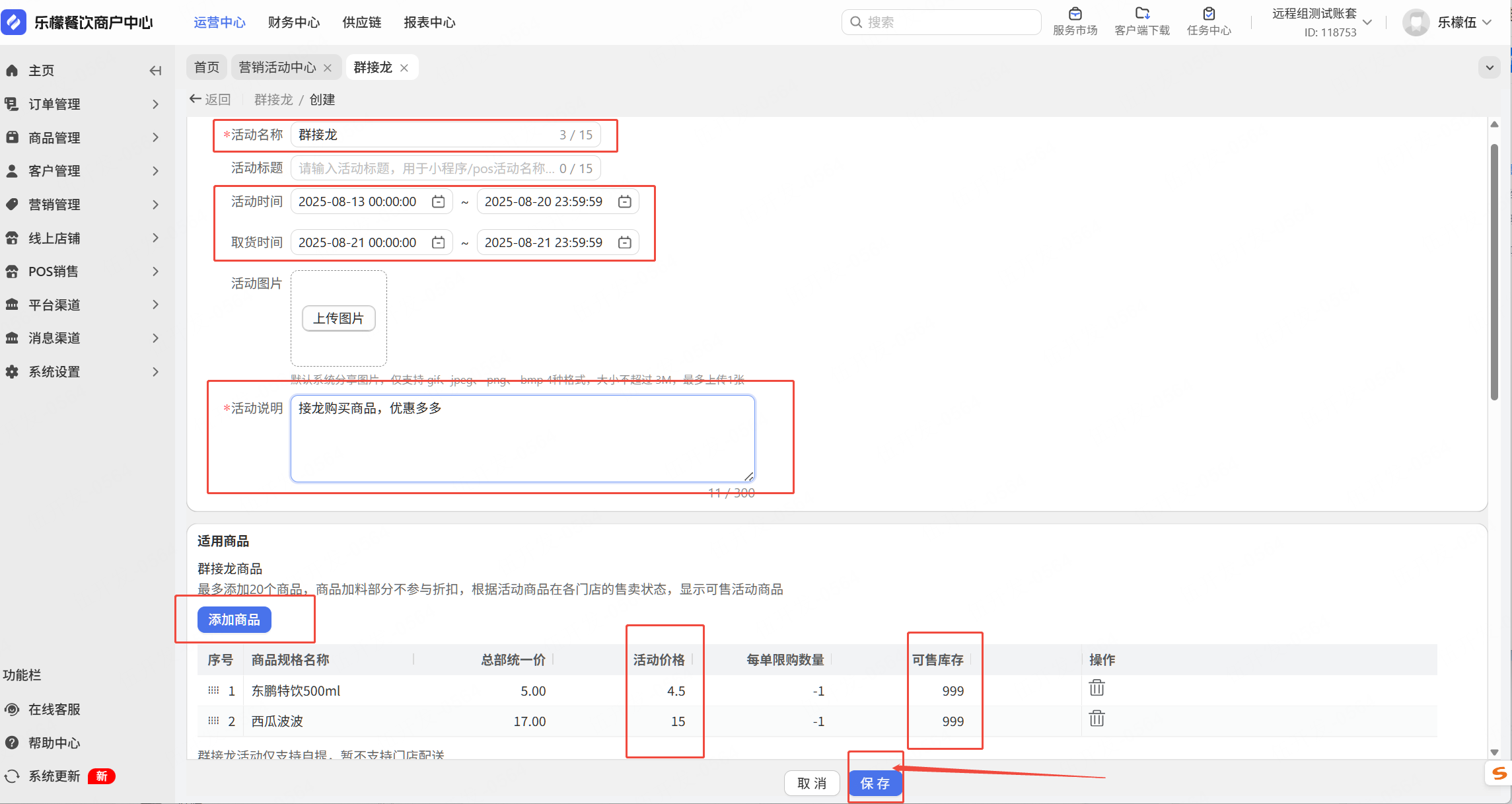Switch to 首页 tab

click(206, 68)
